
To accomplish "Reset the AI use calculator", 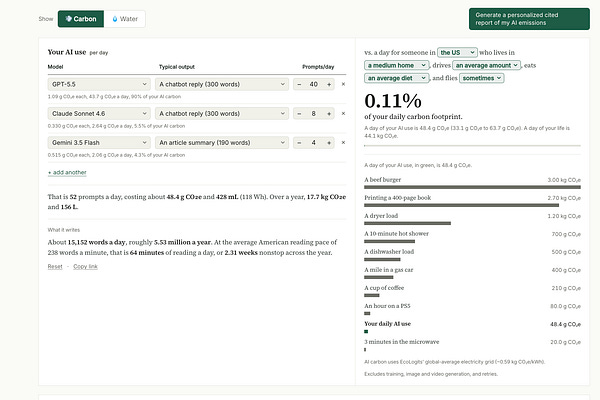I will (55, 266).
